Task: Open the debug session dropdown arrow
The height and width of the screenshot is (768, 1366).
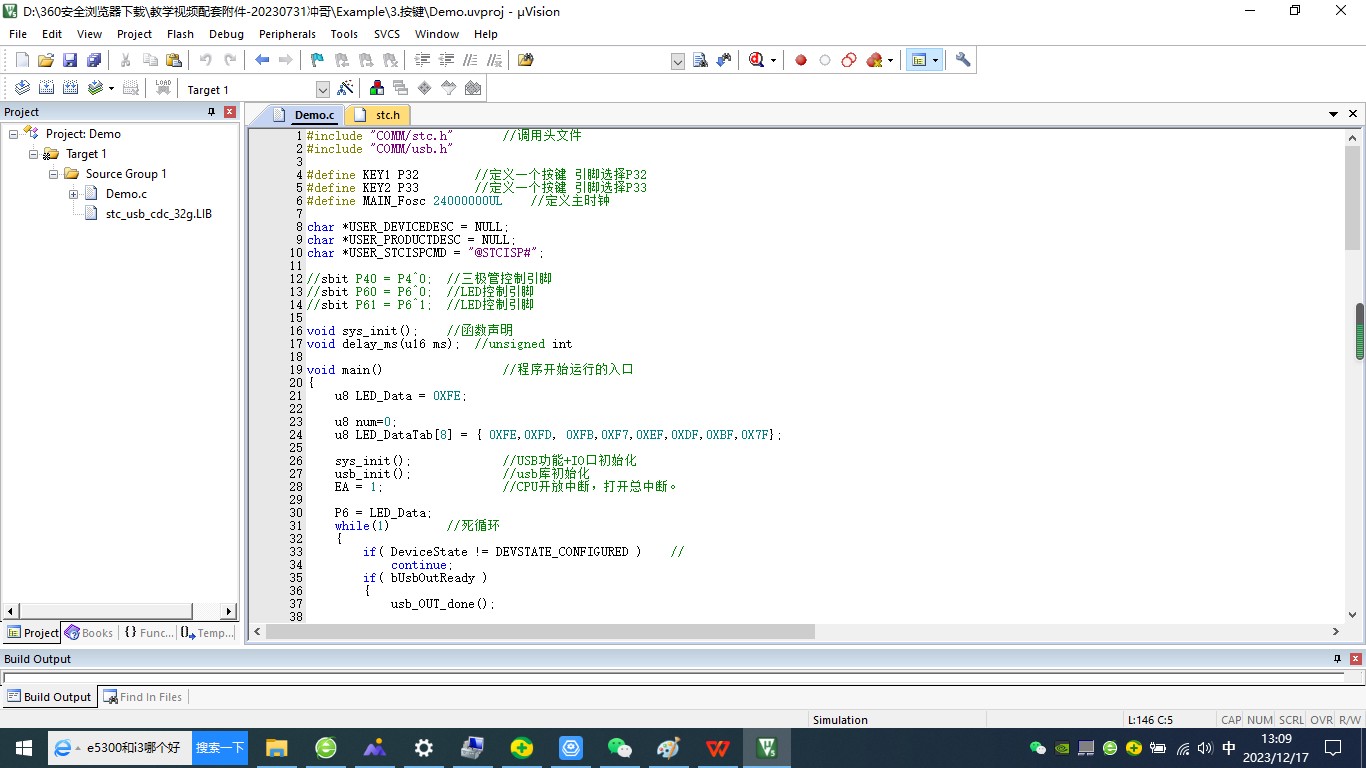Action: pos(773,60)
